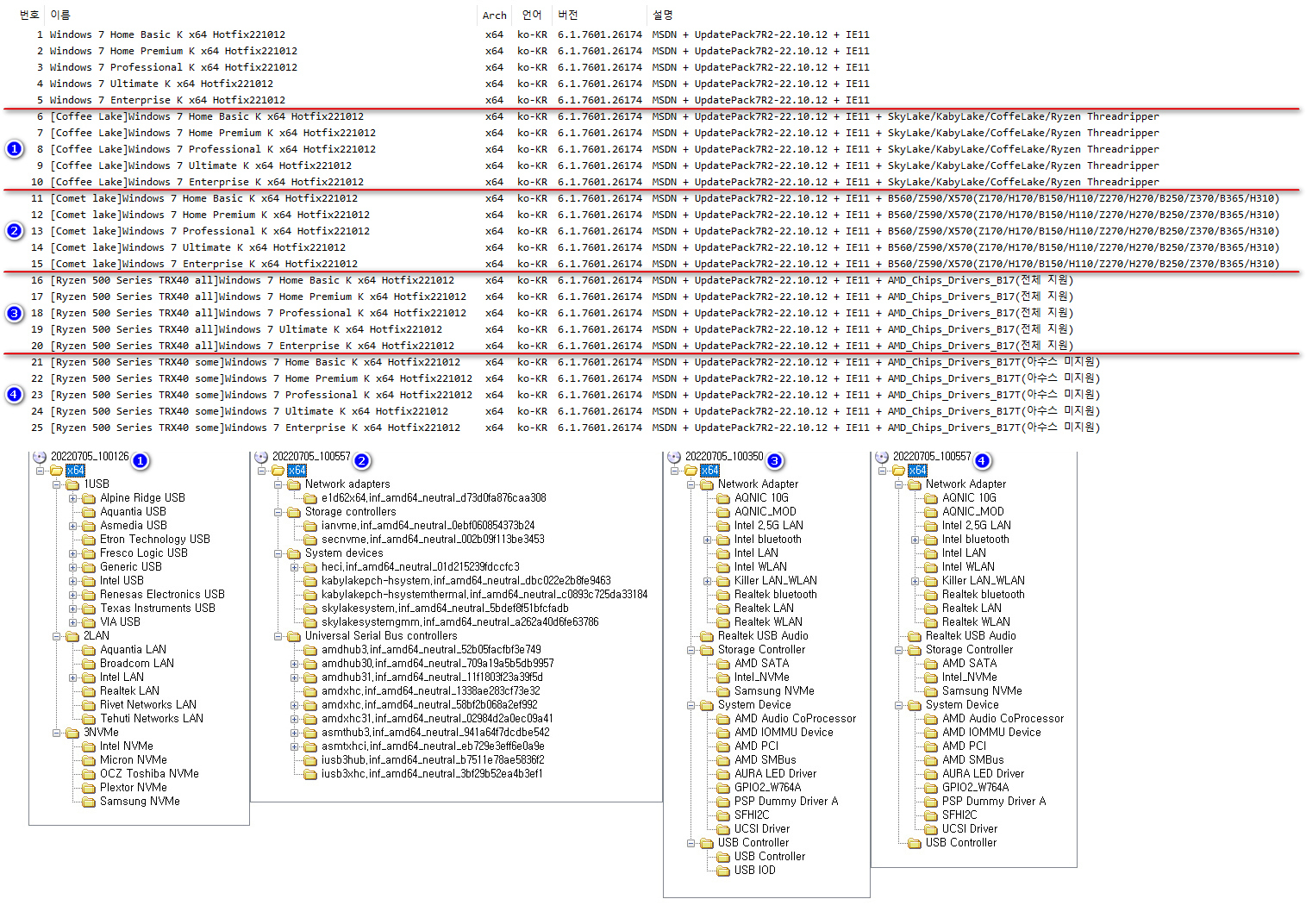Click the asmtxhci.inf folder icon
Image resolution: width=1306 pixels, height=924 pixels.
310,746
